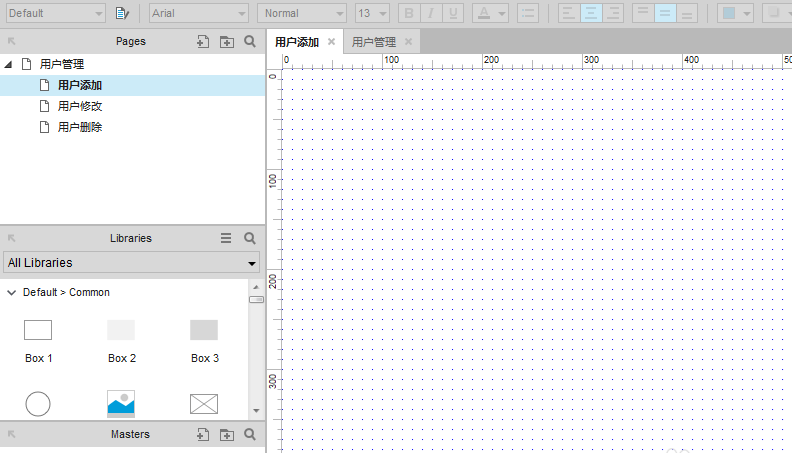The image size is (792, 453).
Task: Align text to the vertical middle
Action: pos(665,13)
